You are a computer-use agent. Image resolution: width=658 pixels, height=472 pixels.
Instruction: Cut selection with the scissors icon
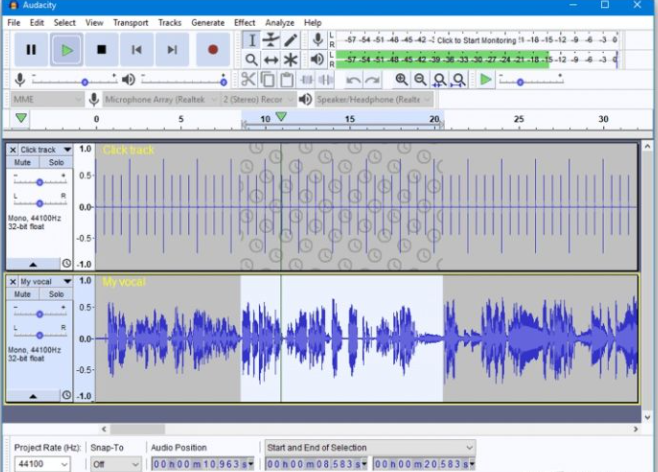point(248,79)
